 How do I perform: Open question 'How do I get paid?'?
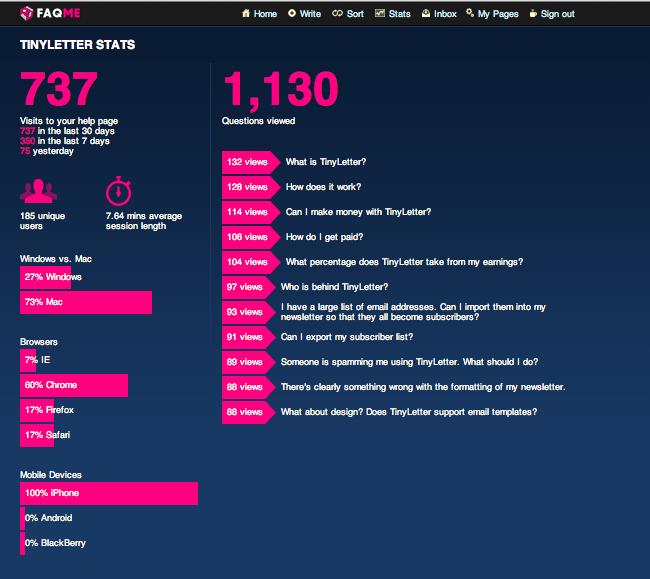click(324, 237)
